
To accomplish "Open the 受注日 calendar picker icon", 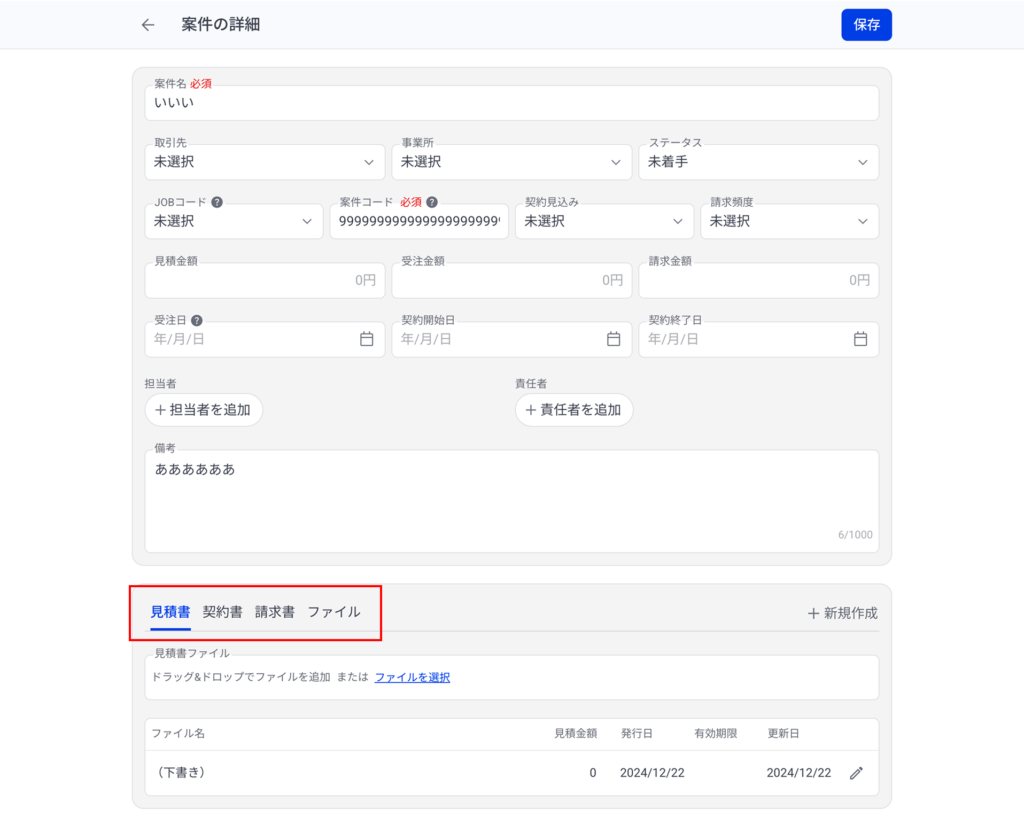I will [366, 339].
